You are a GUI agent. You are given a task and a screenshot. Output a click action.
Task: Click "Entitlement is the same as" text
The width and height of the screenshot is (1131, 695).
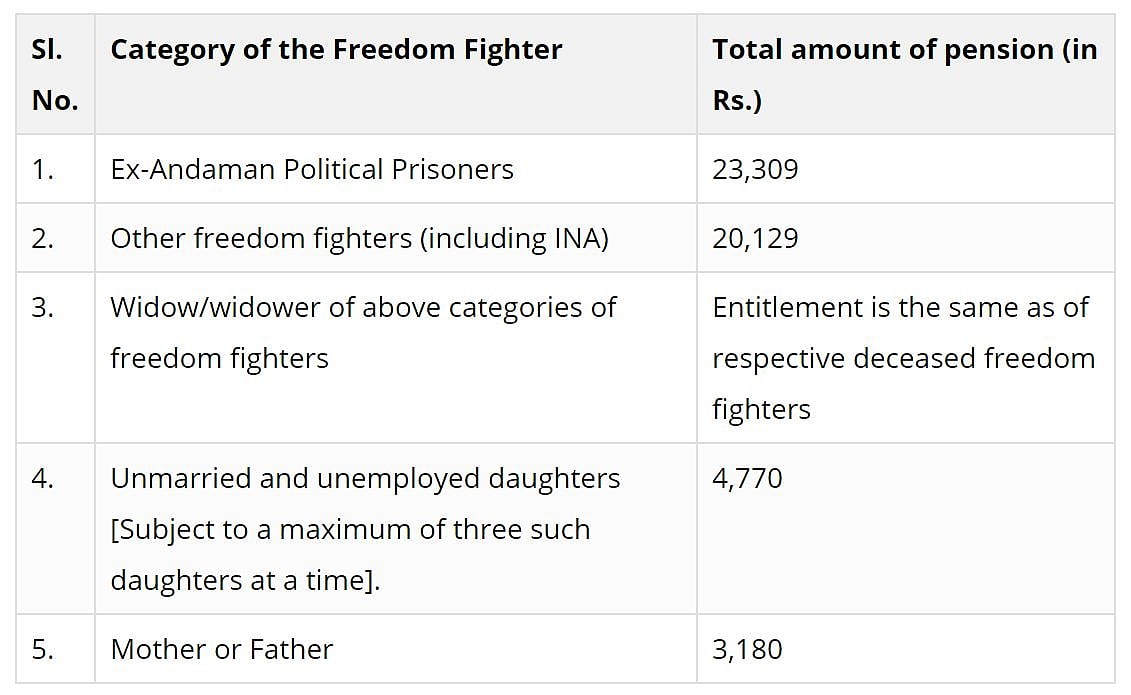pos(900,307)
